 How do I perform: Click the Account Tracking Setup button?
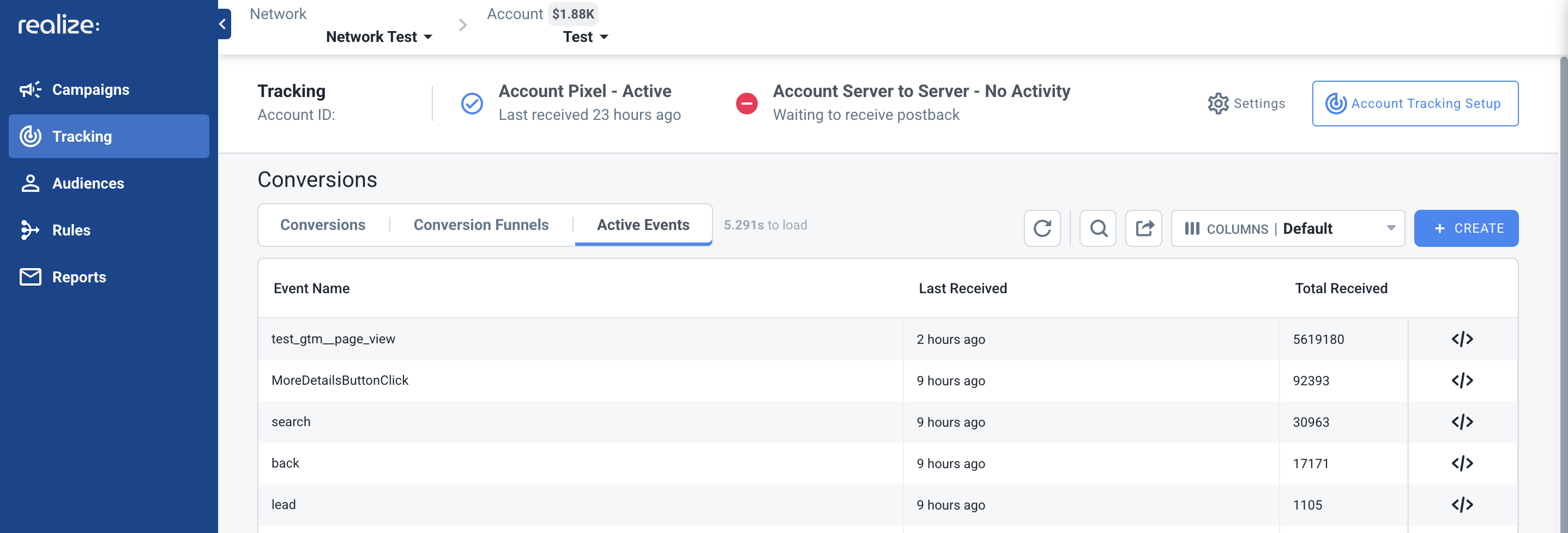coord(1415,104)
